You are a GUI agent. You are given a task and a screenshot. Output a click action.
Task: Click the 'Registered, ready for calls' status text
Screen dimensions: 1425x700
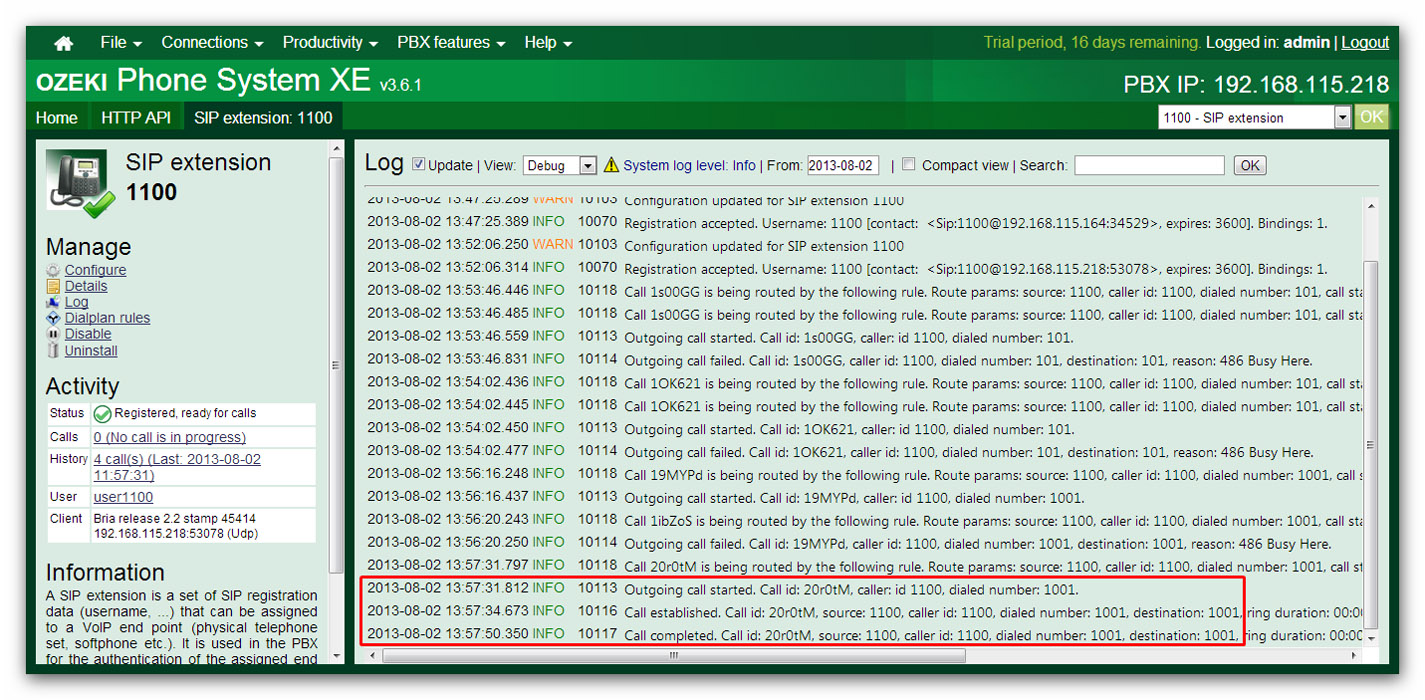[x=186, y=413]
